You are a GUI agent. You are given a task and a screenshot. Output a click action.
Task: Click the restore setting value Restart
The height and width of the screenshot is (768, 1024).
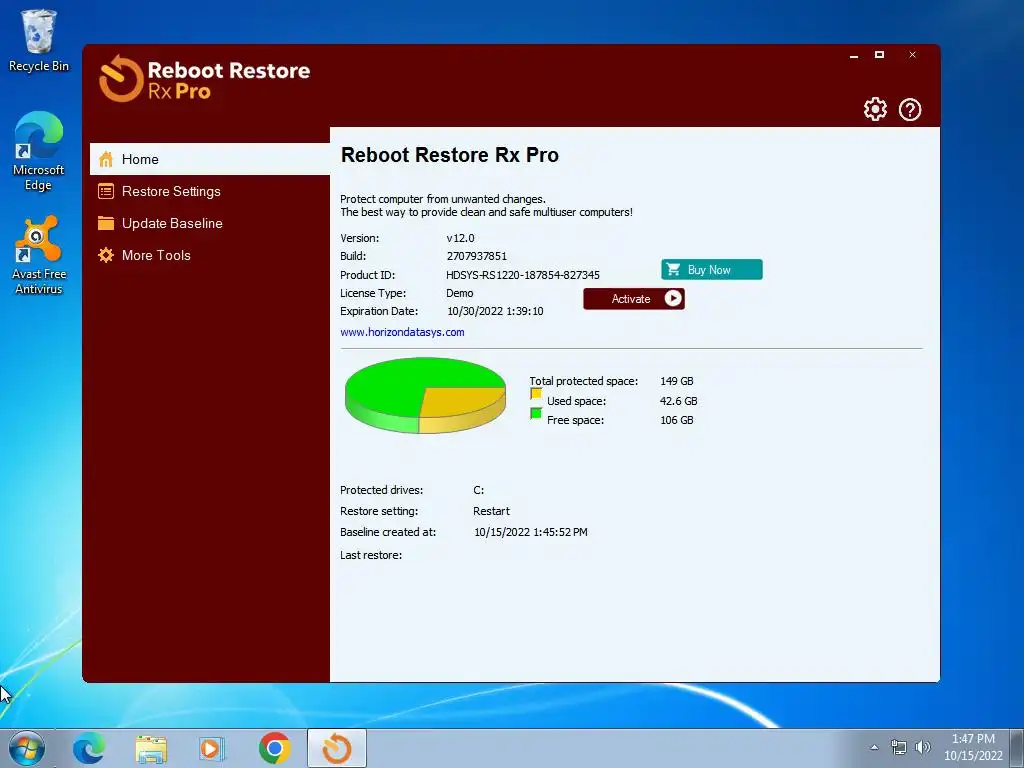[x=491, y=511]
